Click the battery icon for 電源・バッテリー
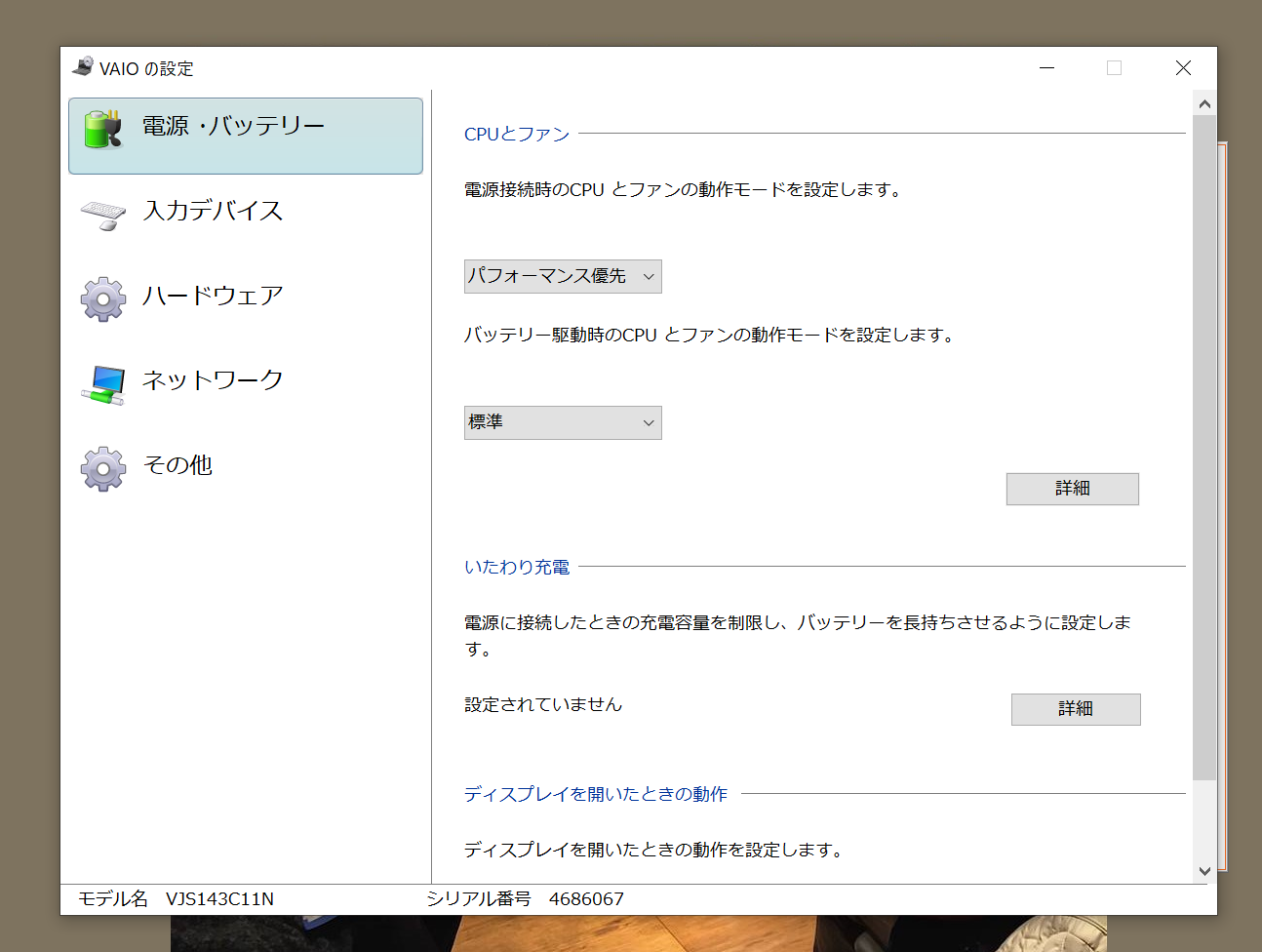The height and width of the screenshot is (952, 1262). tap(102, 129)
